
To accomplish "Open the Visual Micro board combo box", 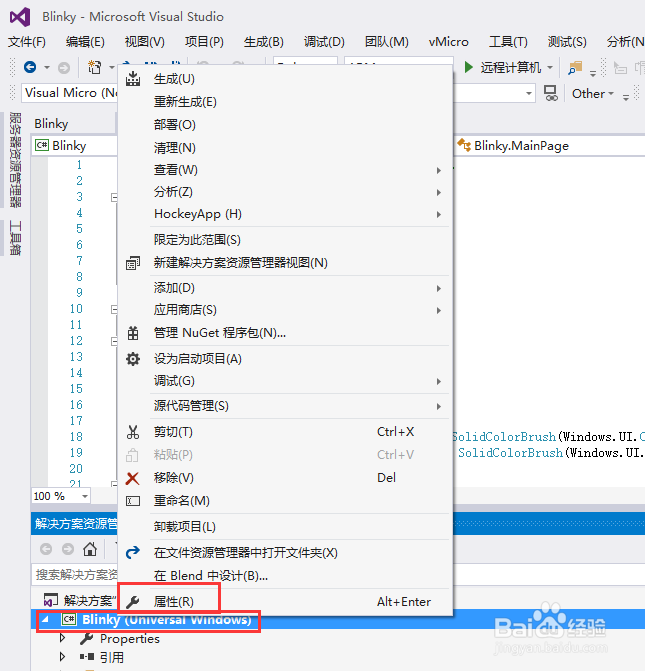I will pyautogui.click(x=69, y=93).
